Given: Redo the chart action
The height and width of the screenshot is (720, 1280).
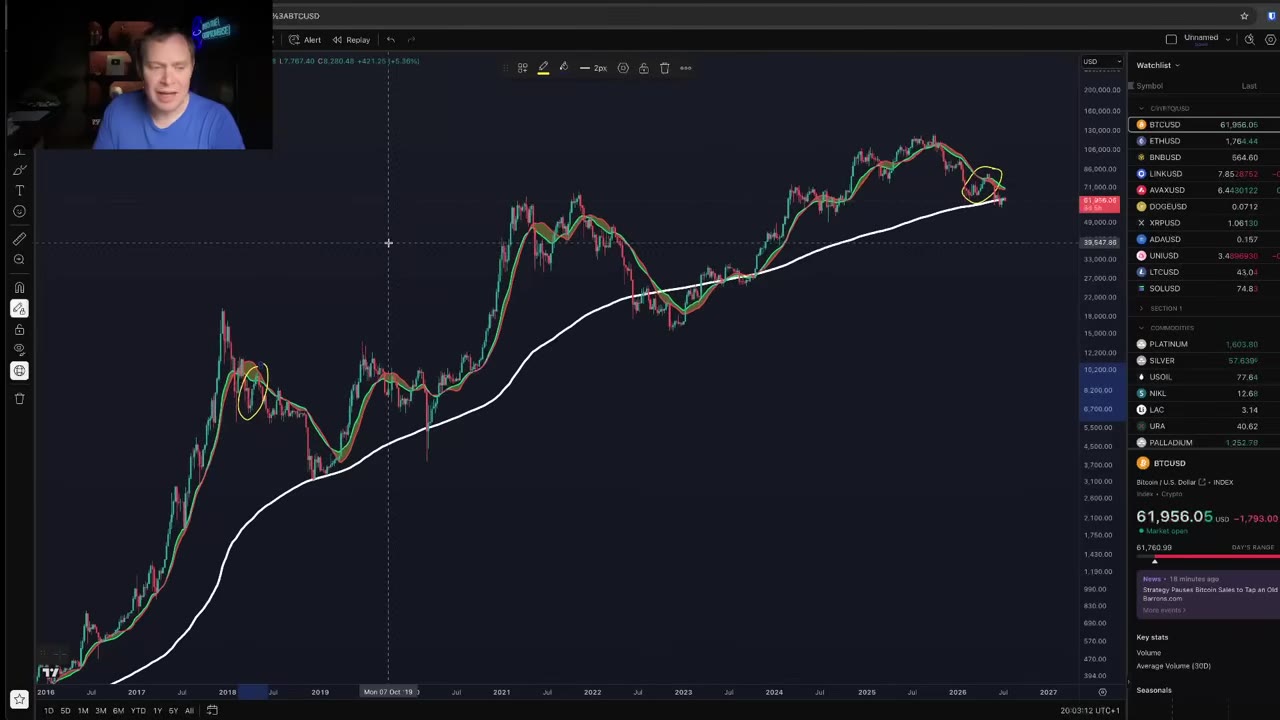Looking at the screenshot, I should point(411,40).
